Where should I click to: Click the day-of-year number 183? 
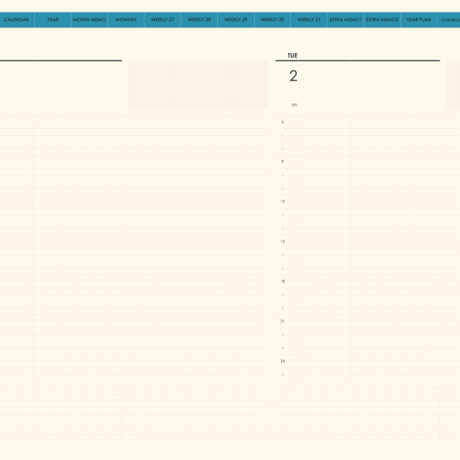(294, 105)
